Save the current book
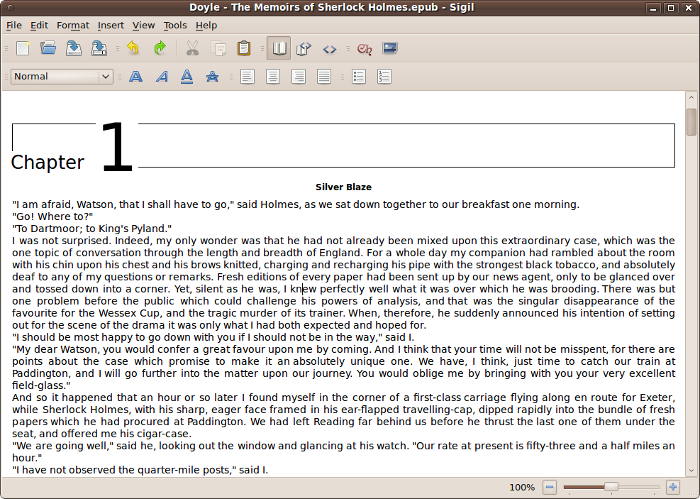Screen dimensions: 700x499 [74, 48]
